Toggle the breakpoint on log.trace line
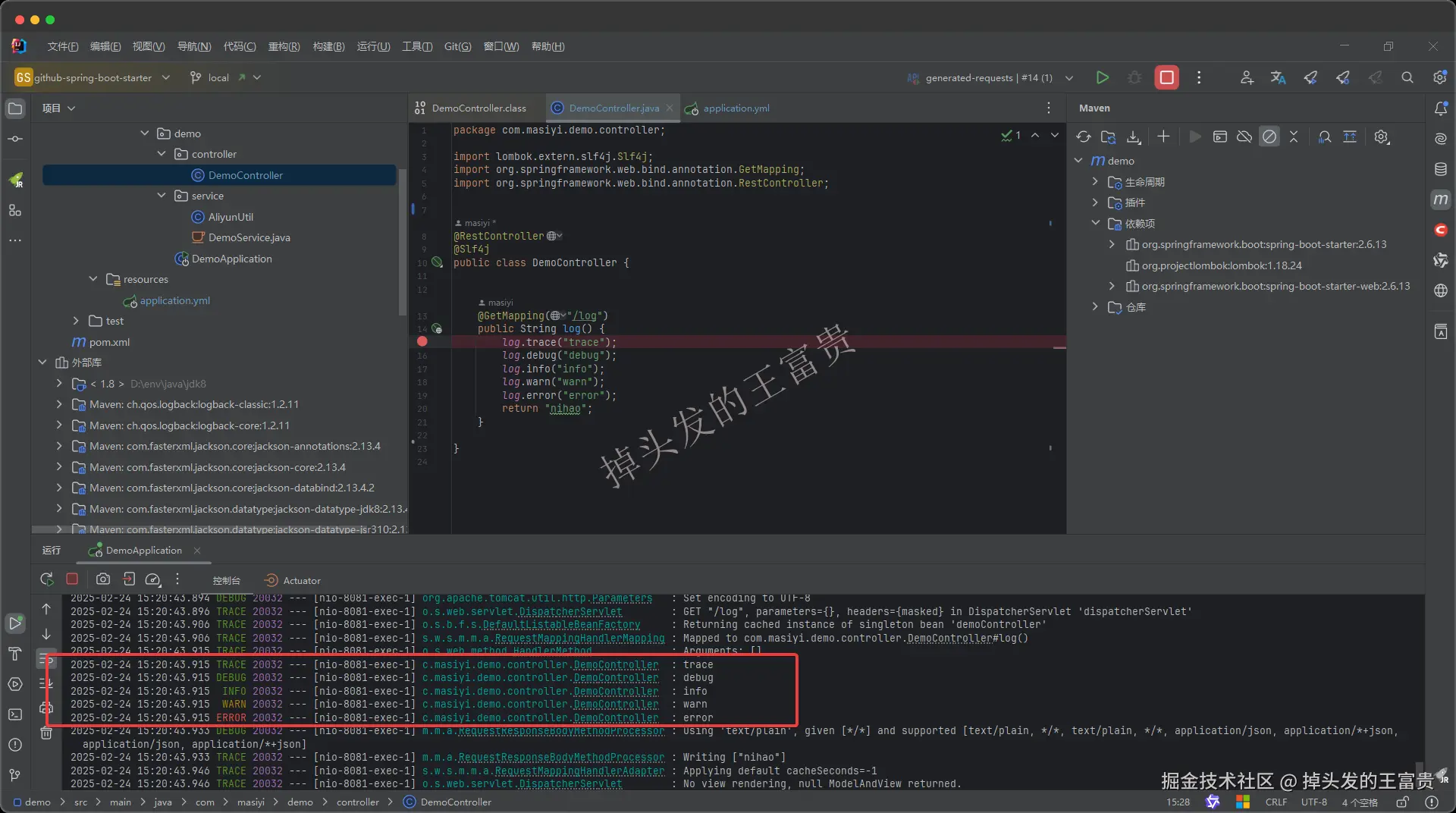Screen dimensions: 1456x813 coord(422,342)
